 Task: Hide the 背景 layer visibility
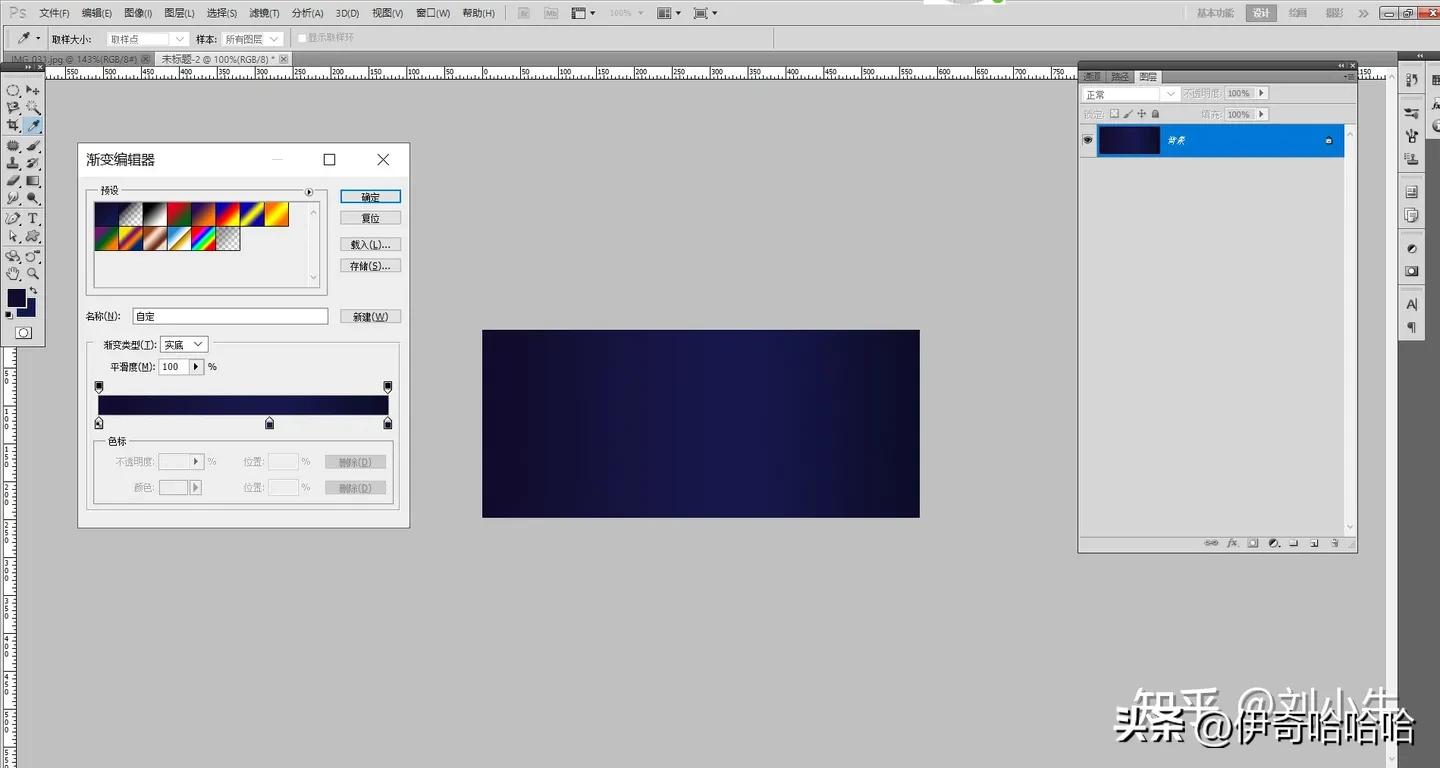pyautogui.click(x=1087, y=140)
